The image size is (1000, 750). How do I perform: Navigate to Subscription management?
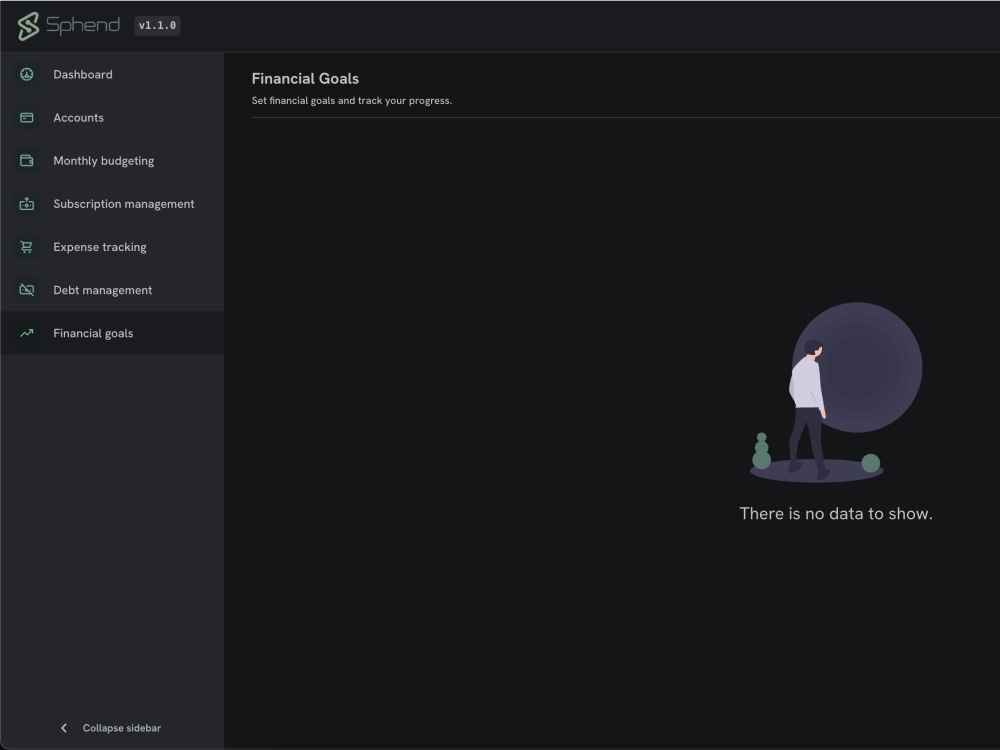point(112,204)
